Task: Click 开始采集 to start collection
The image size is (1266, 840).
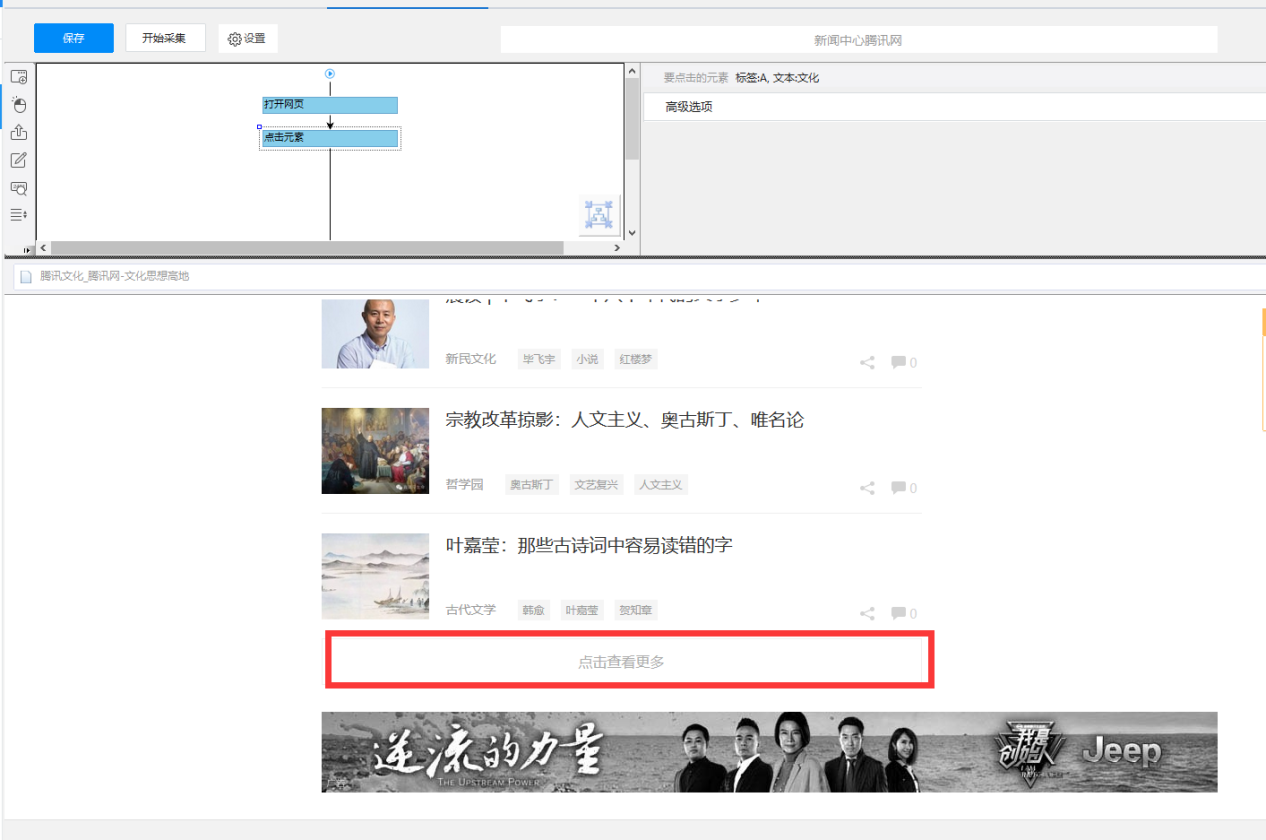Action: [x=165, y=38]
